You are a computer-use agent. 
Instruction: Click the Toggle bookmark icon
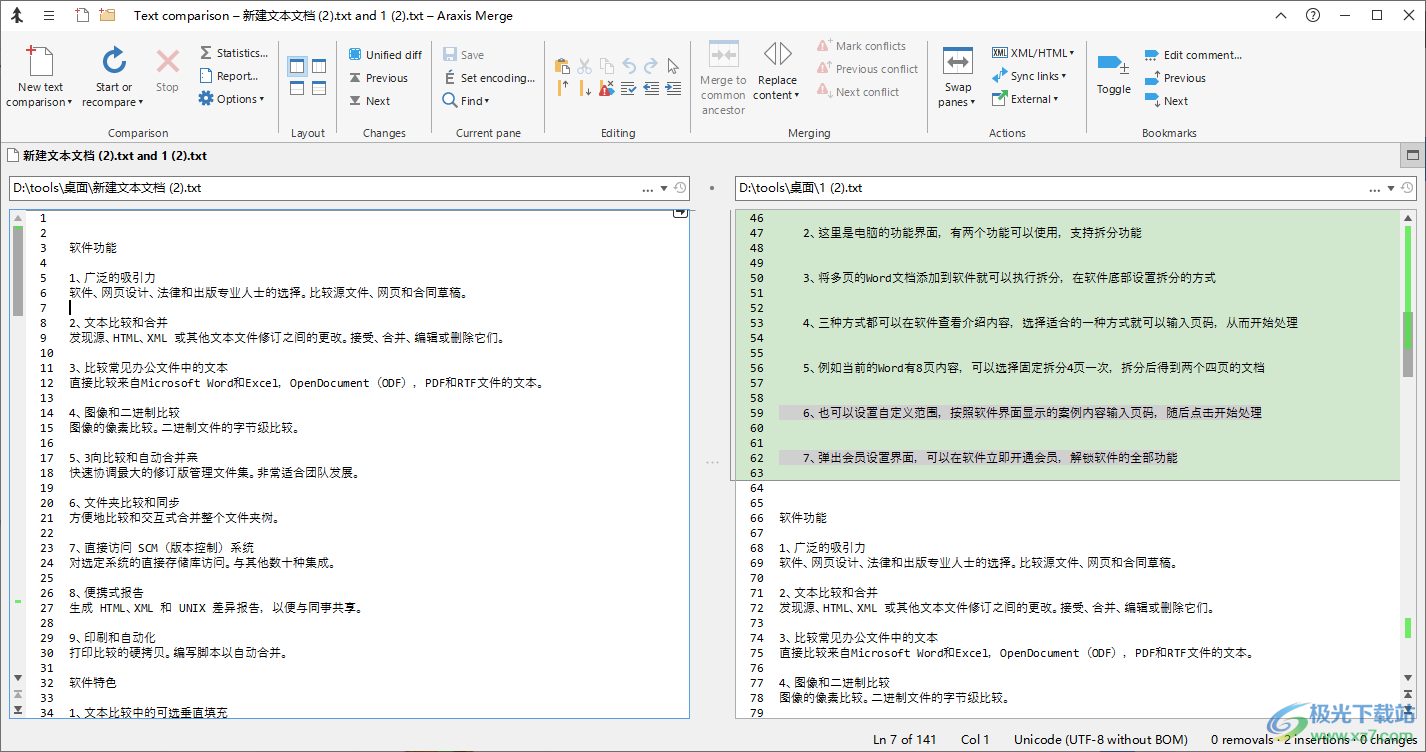(x=1113, y=65)
